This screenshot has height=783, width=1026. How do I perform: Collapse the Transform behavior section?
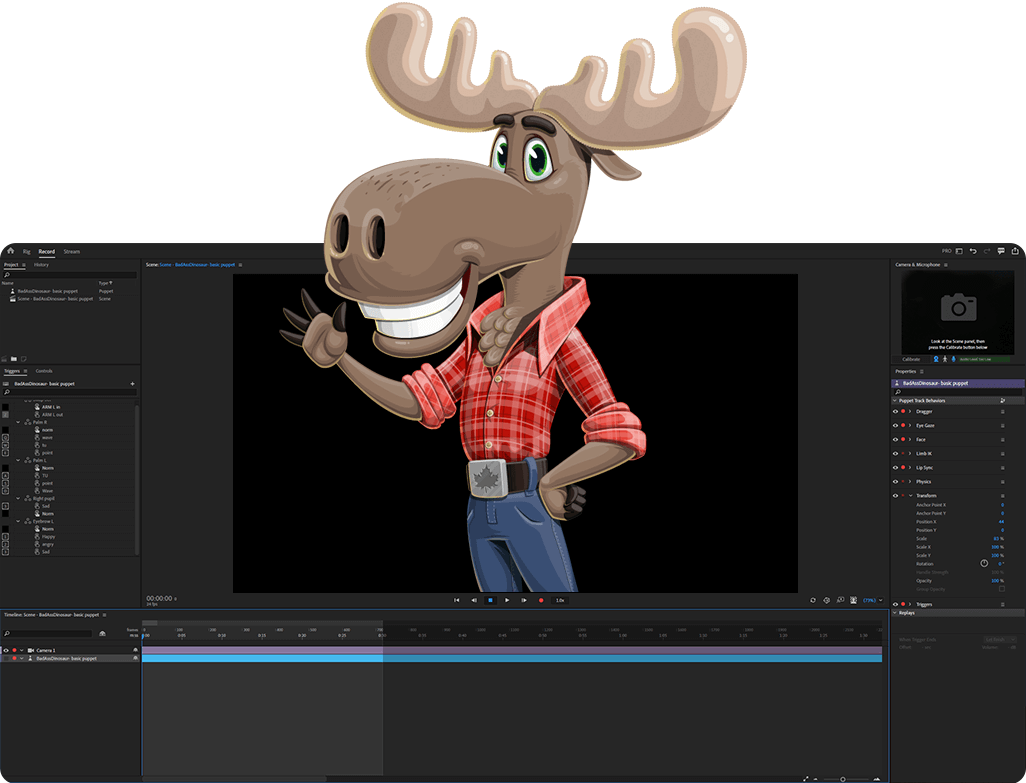[x=910, y=495]
